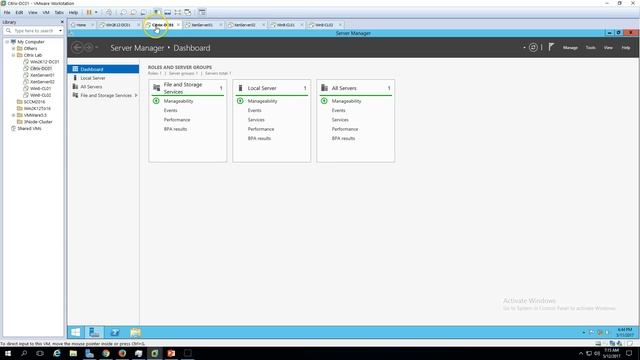640x360 pixels.
Task: Expand File and Storage Services arrow
Action: tap(136, 95)
